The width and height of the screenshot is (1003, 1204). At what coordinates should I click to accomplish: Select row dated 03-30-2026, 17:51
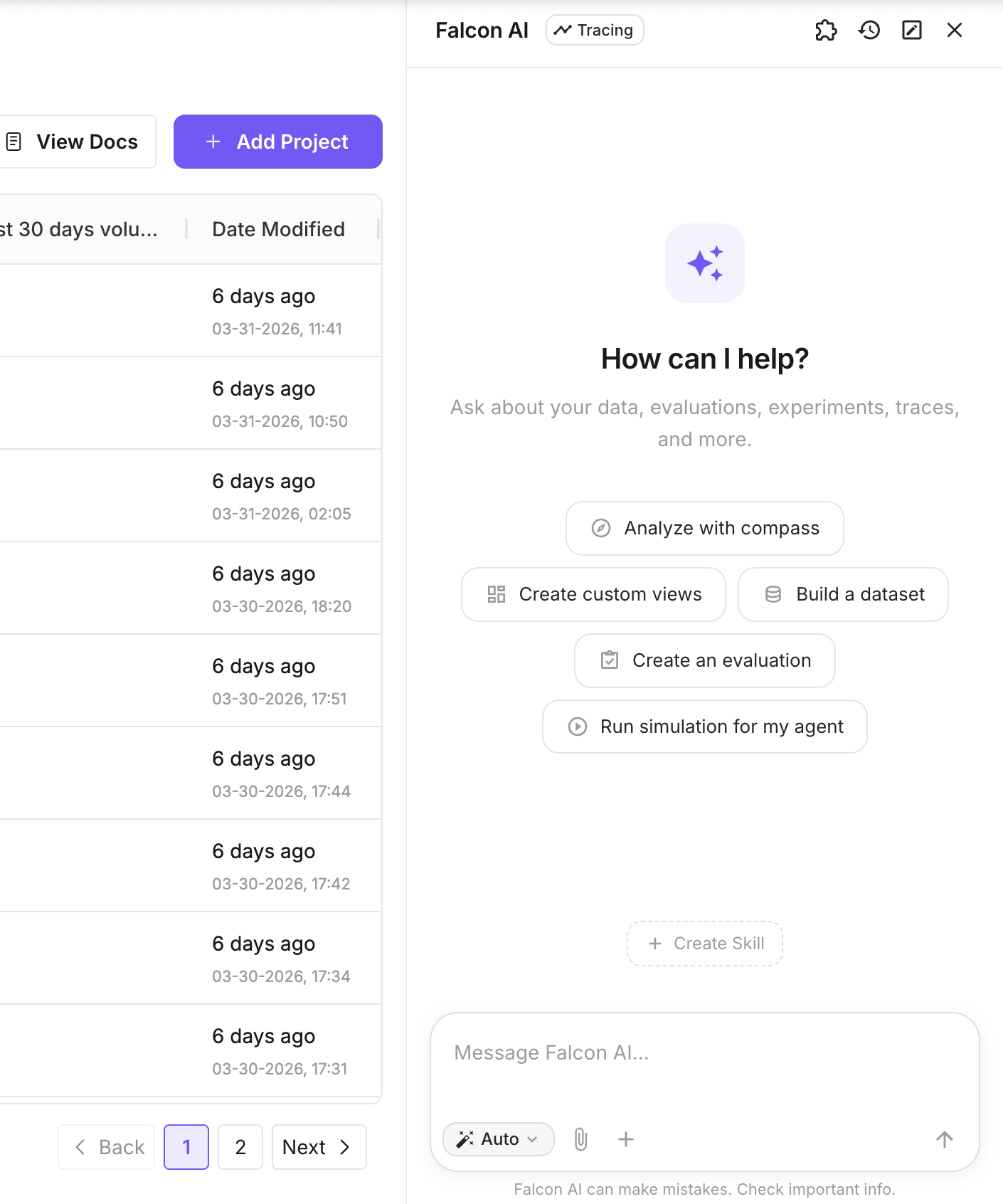pos(191,681)
